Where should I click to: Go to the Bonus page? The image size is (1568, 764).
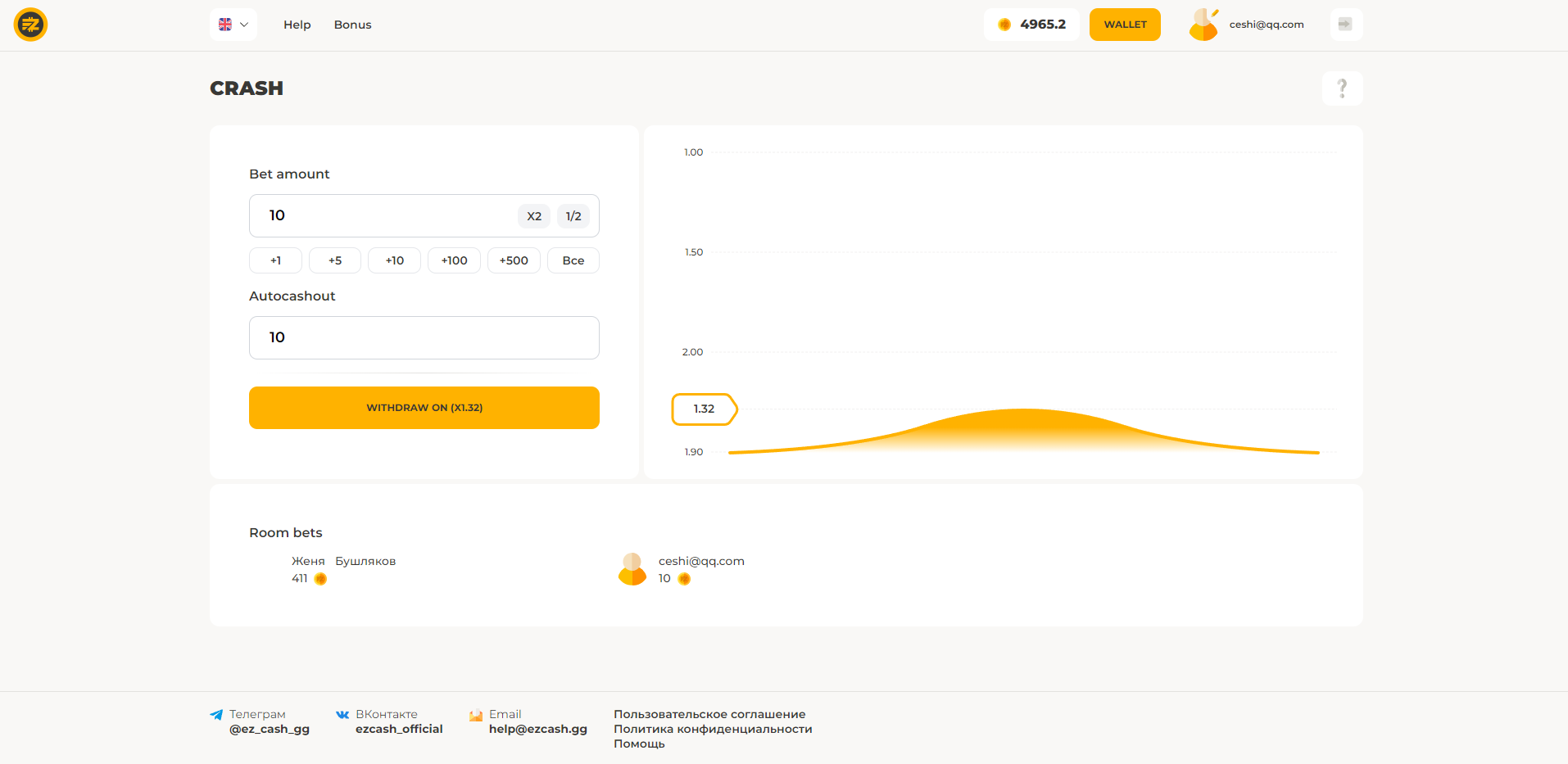[352, 25]
